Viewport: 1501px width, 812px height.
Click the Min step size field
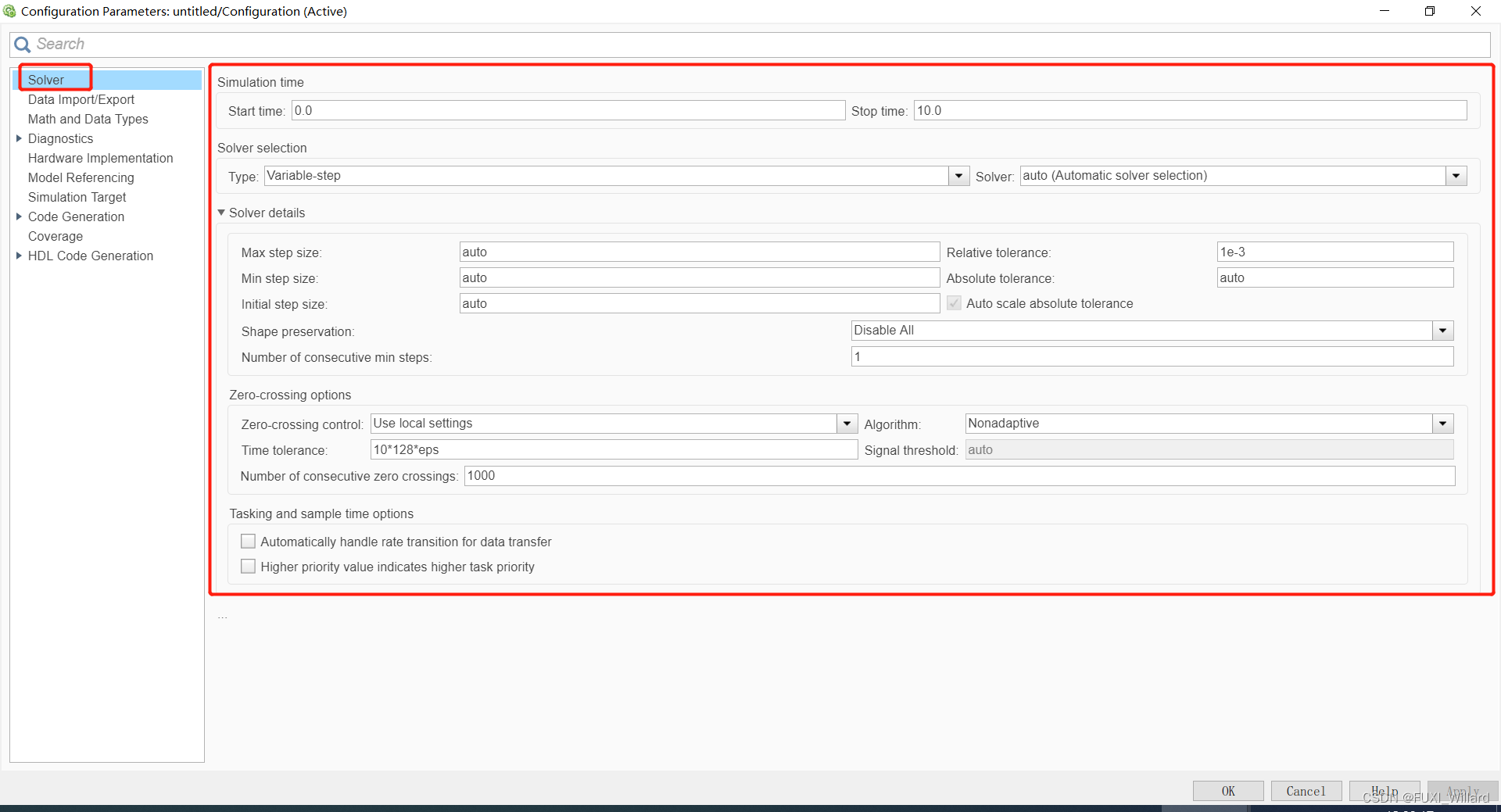click(x=700, y=277)
